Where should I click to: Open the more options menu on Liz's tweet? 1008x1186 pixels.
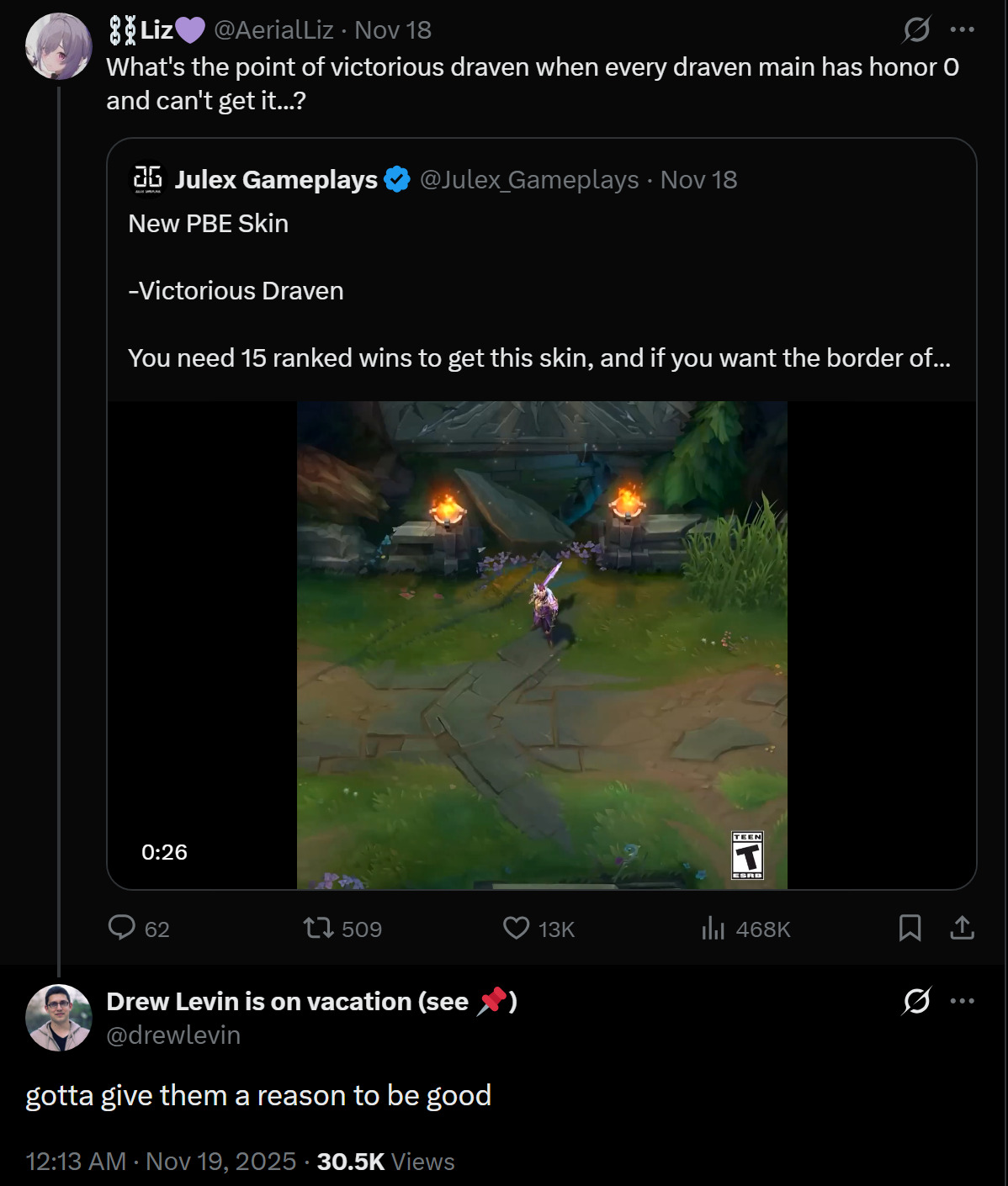coord(962,30)
